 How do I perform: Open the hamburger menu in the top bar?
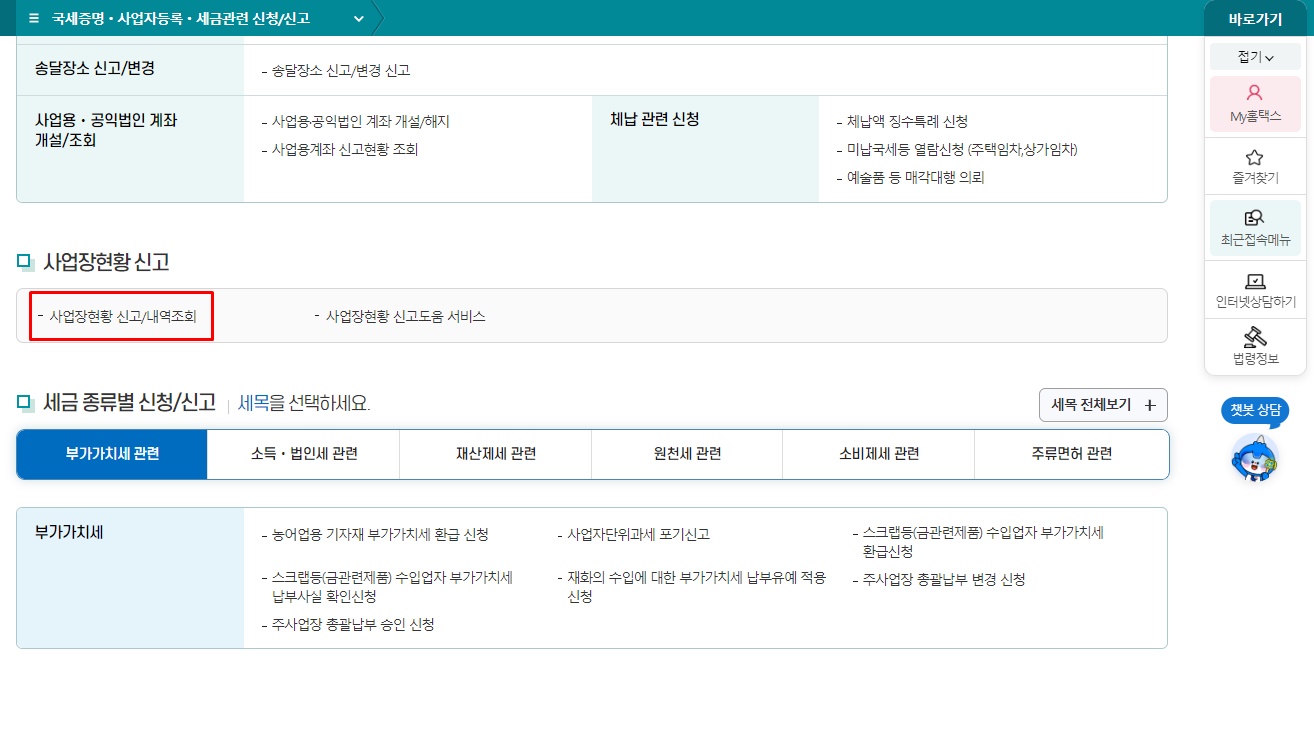click(34, 18)
